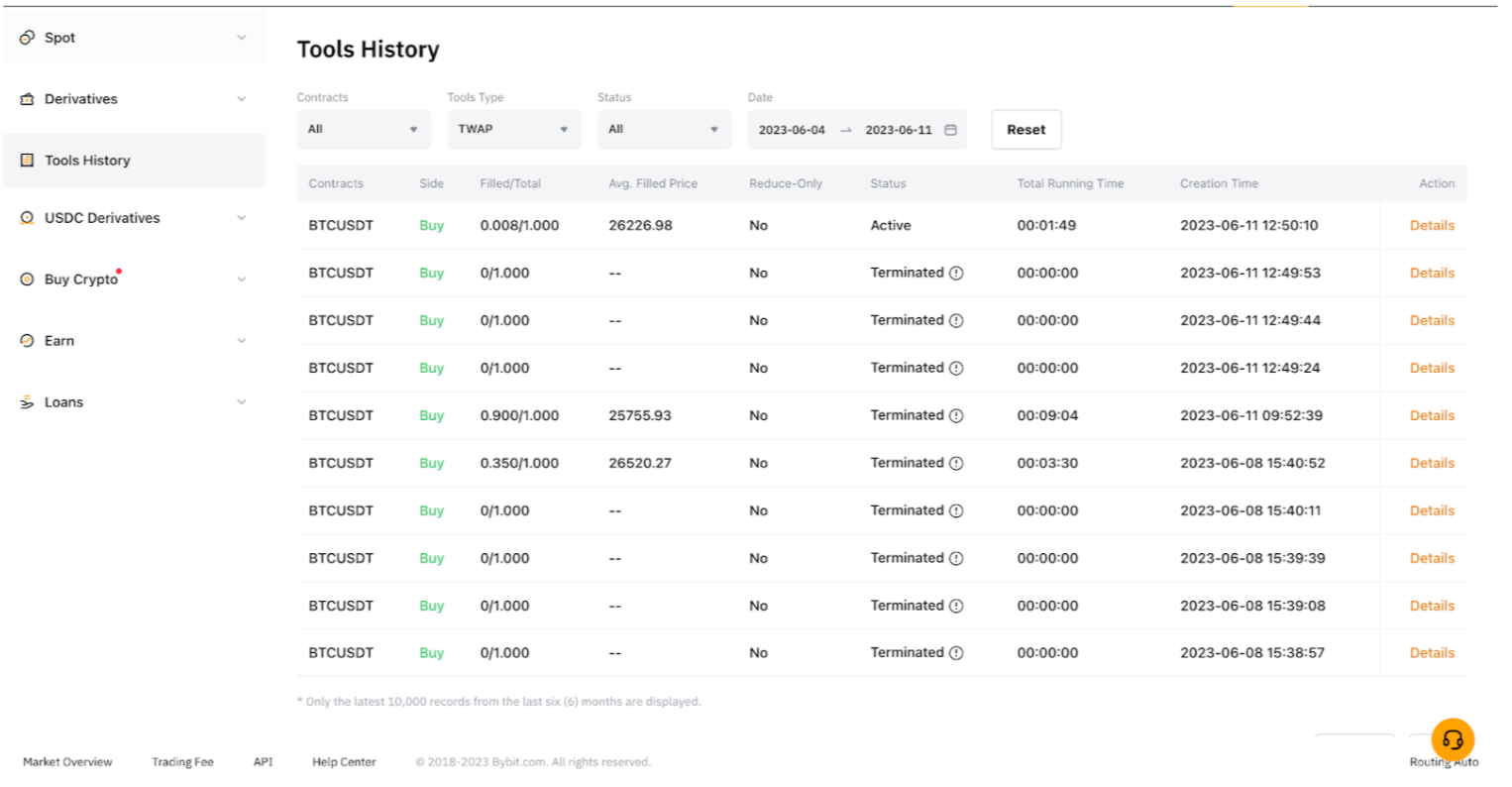Open the customer support headset chat icon

click(1453, 739)
